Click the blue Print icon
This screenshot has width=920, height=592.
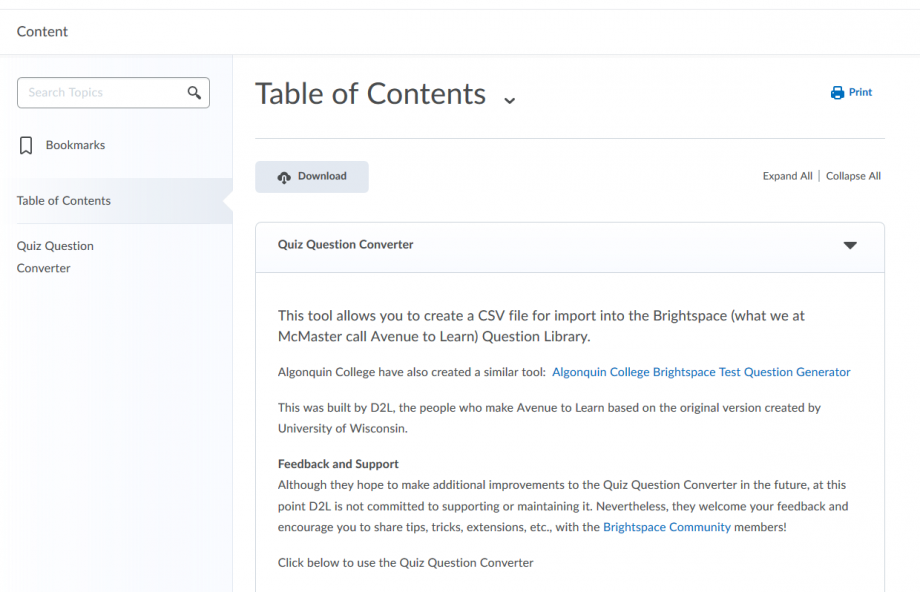[x=836, y=91]
